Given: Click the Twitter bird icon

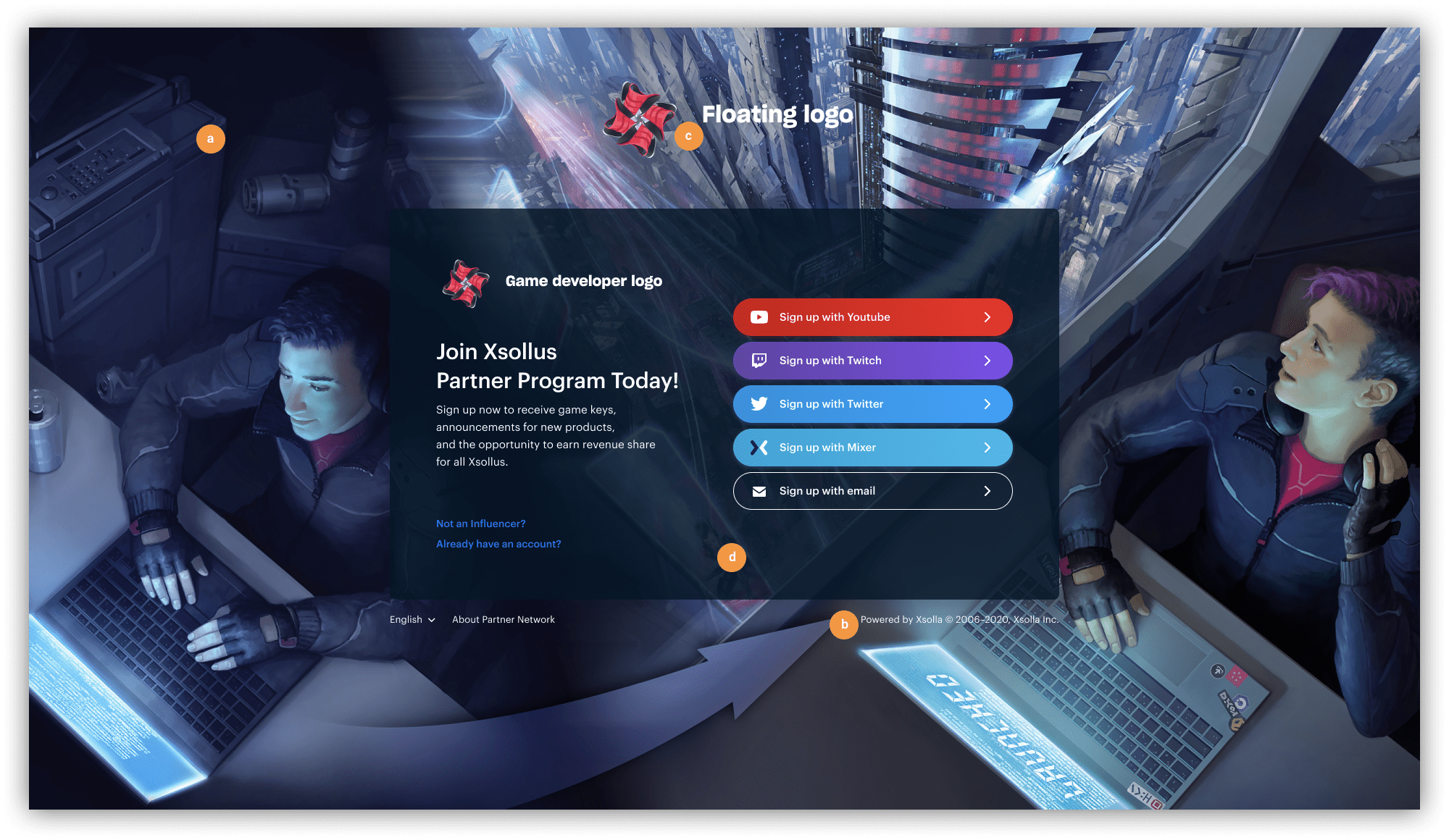Looking at the screenshot, I should (x=759, y=404).
